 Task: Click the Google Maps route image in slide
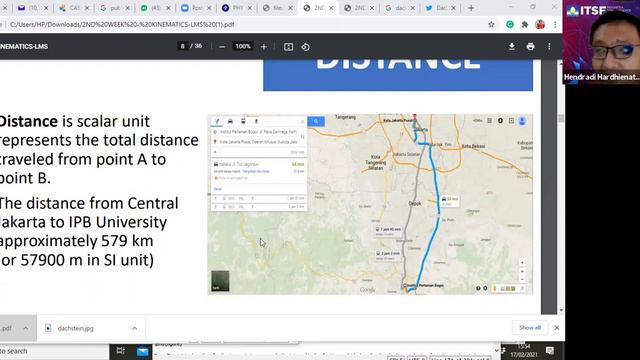pyautogui.click(x=370, y=204)
